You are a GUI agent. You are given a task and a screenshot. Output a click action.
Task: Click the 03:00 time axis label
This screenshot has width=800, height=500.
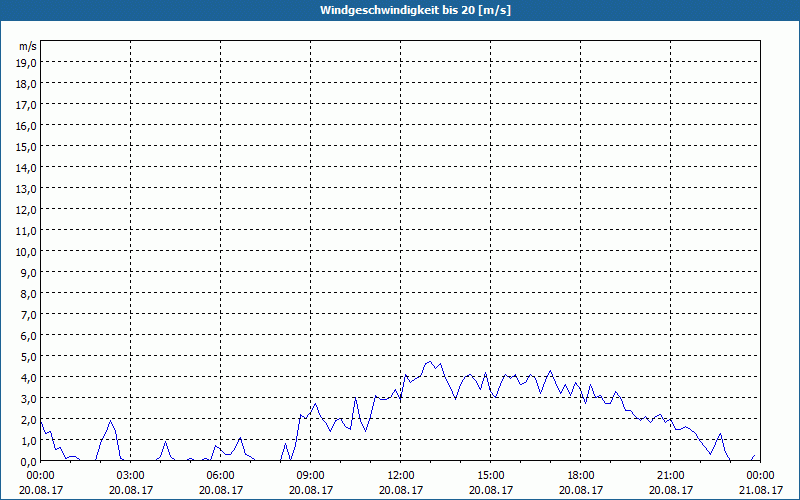click(131, 476)
